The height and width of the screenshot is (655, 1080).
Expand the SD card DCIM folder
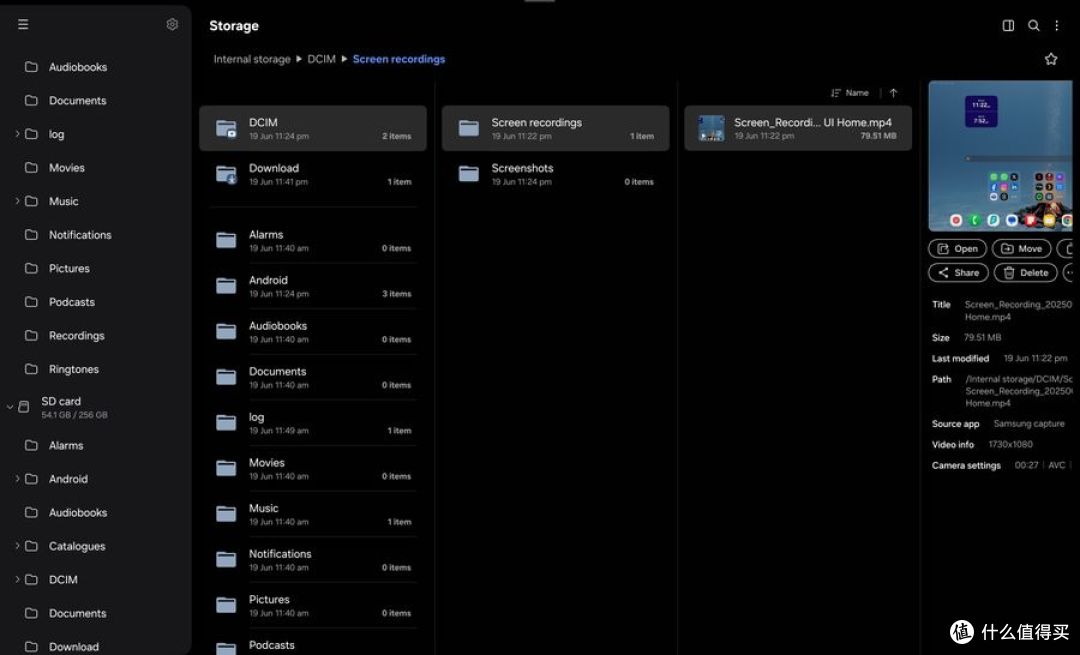click(17, 579)
